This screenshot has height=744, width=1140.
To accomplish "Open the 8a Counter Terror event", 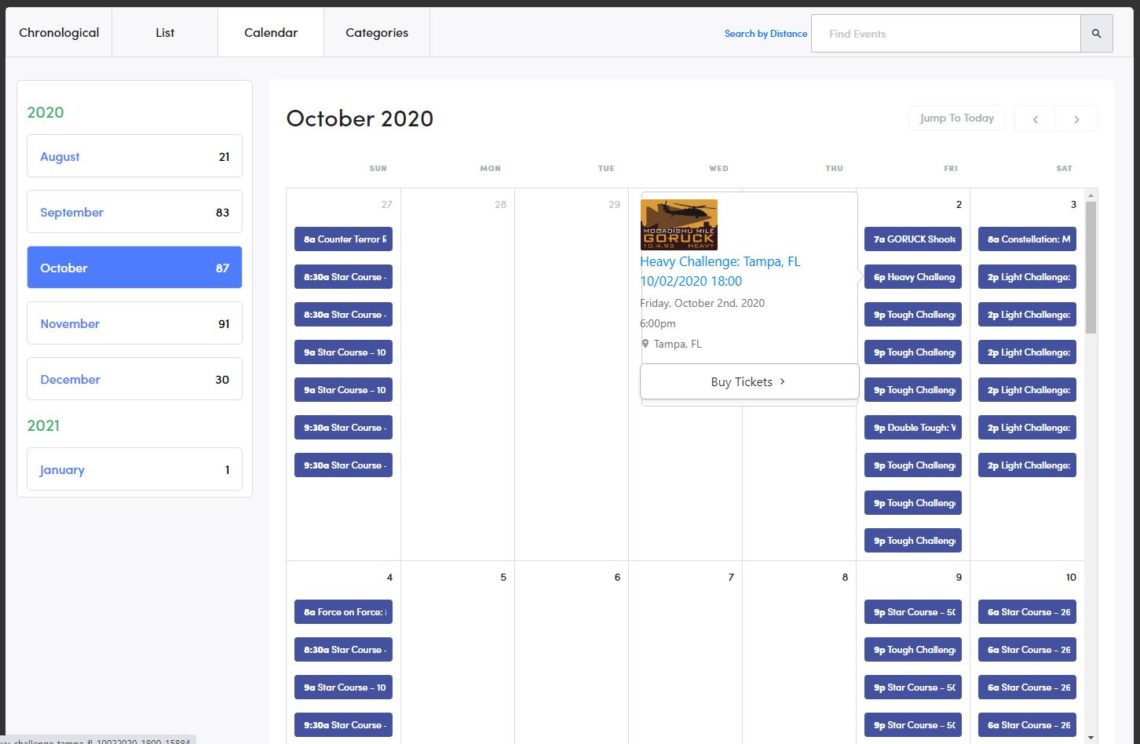I will pos(343,239).
